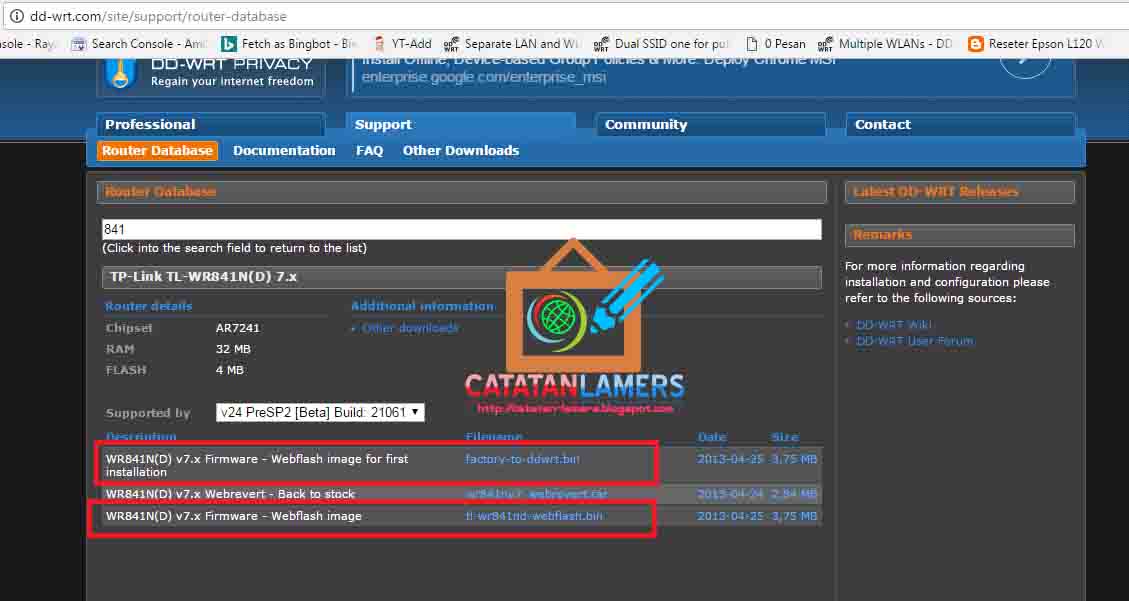Click the AR7241 chipset value
This screenshot has height=601, width=1129.
coord(238,328)
